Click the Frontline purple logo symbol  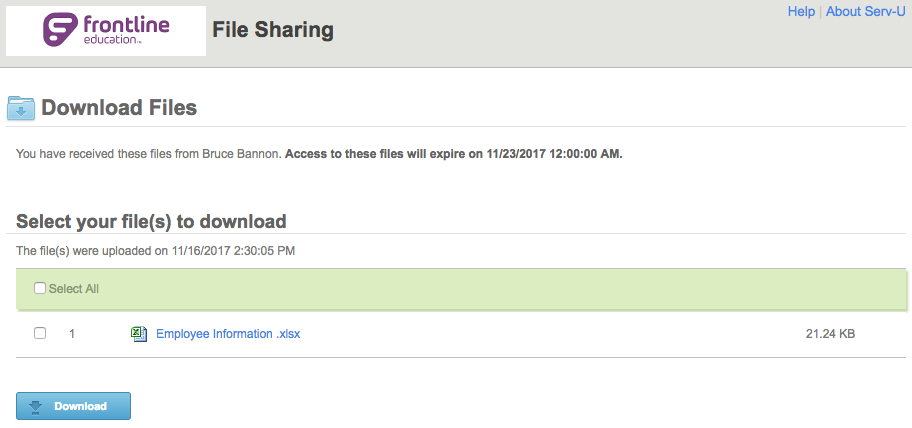click(60, 29)
